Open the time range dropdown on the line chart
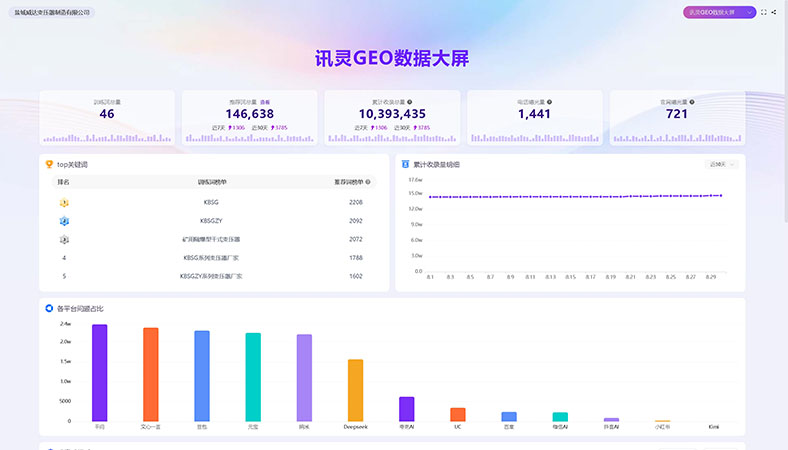The width and height of the screenshot is (788, 450). coord(721,164)
